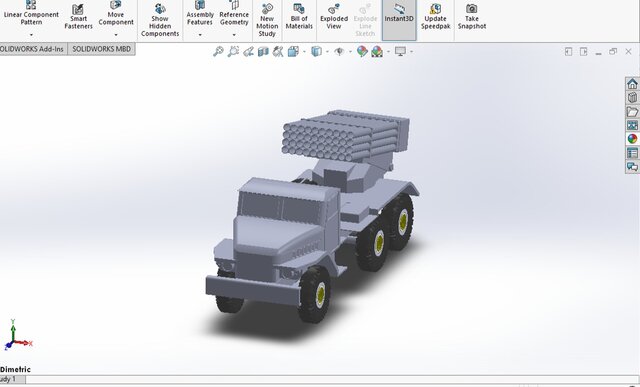Click Zoom to Fit magnifier icon
Image resolution: width=640 pixels, height=387 pixels.
point(218,51)
